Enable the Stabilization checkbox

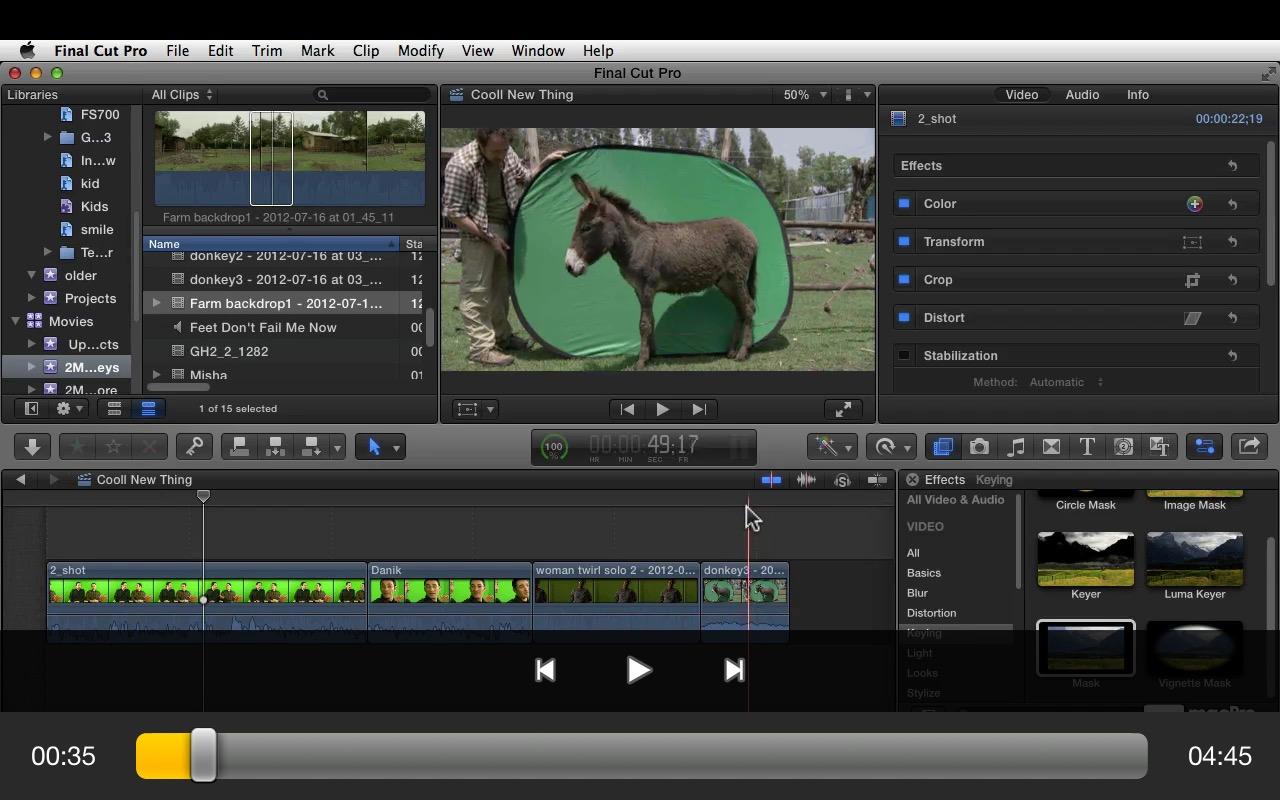click(x=904, y=356)
